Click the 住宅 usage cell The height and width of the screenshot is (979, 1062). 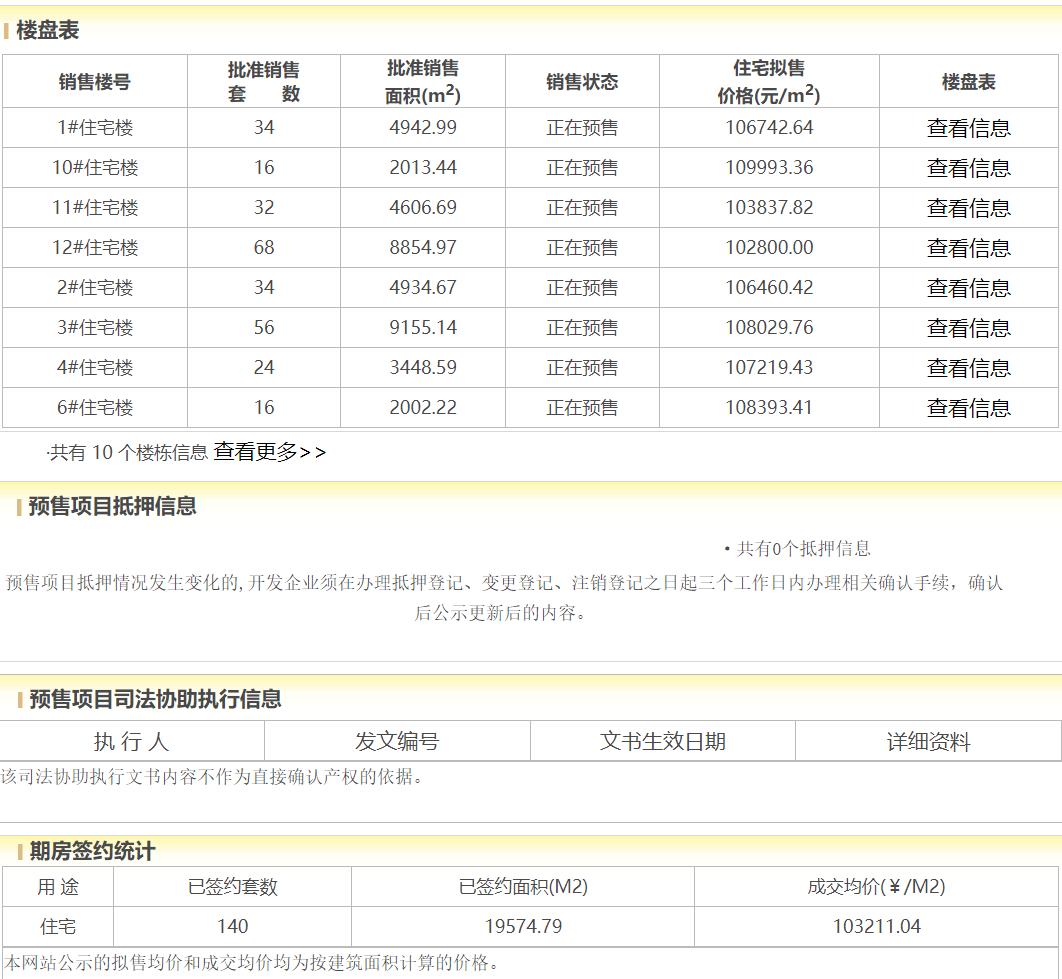58,926
